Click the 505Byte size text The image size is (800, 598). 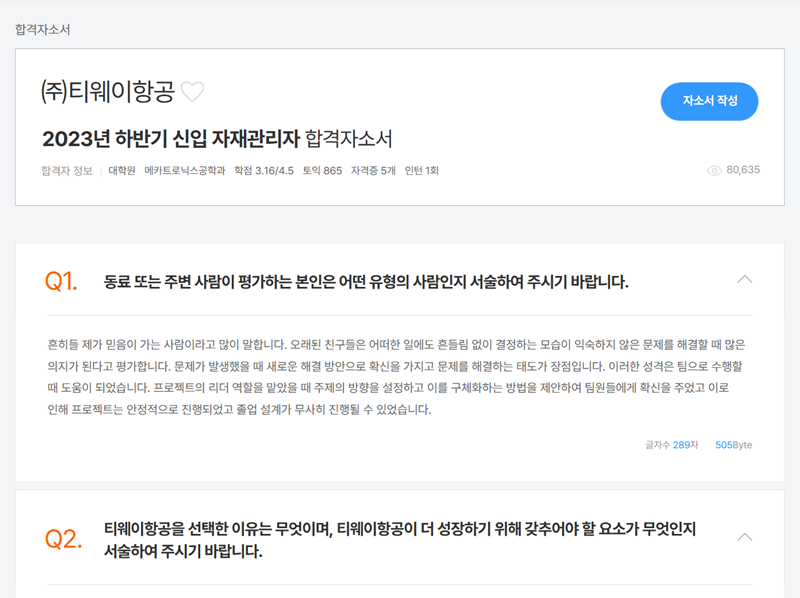[734, 445]
